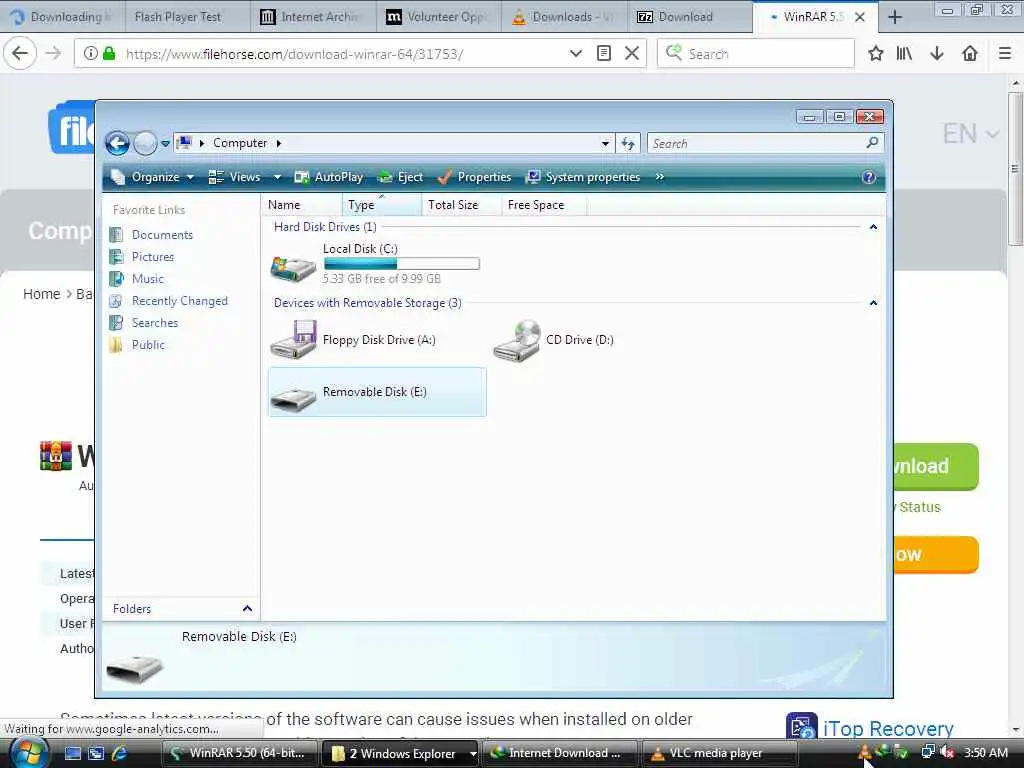Open the Views dropdown arrow
This screenshot has width=1024, height=768.
point(277,177)
